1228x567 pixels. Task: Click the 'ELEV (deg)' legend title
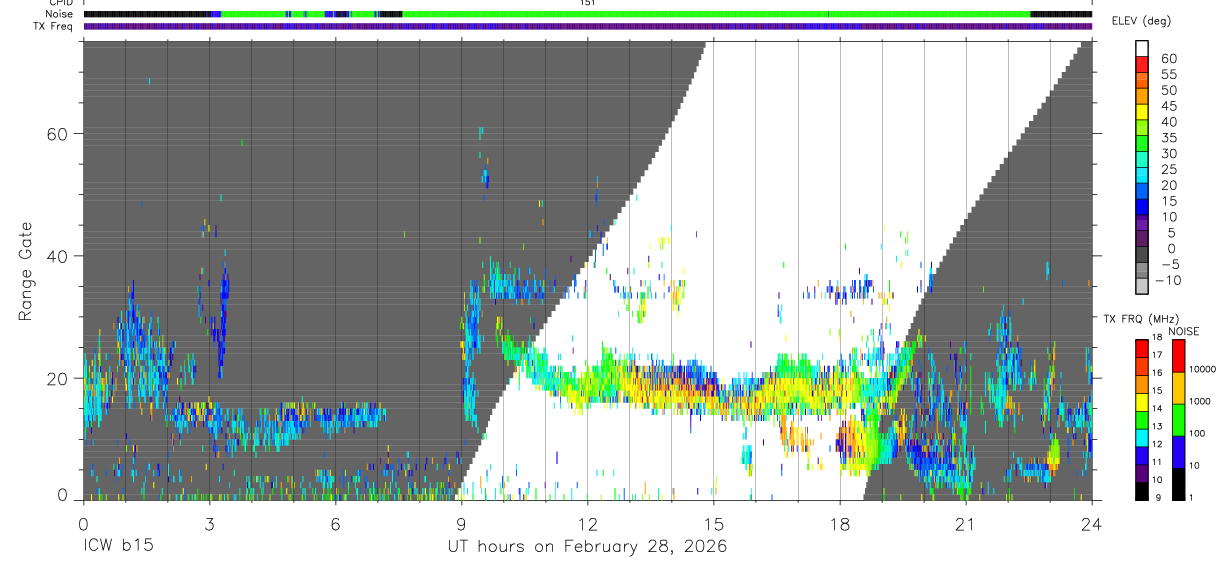(x=1142, y=21)
